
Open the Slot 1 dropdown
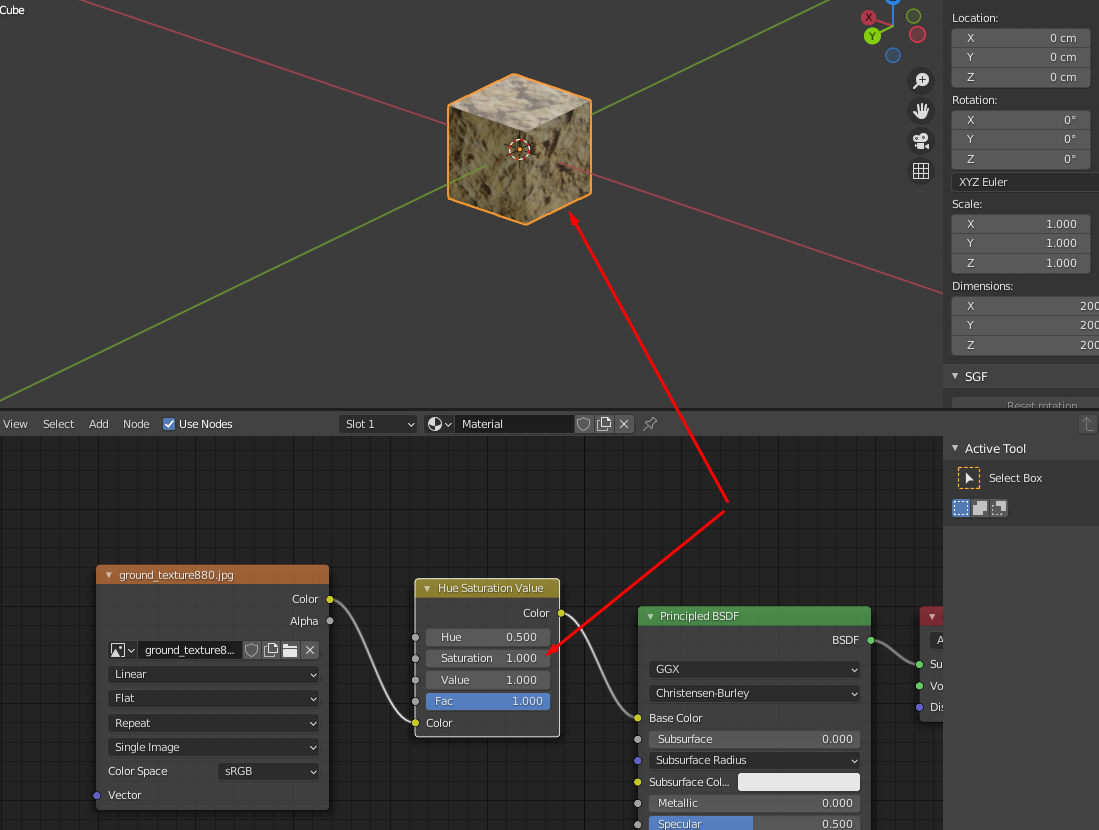(x=378, y=424)
